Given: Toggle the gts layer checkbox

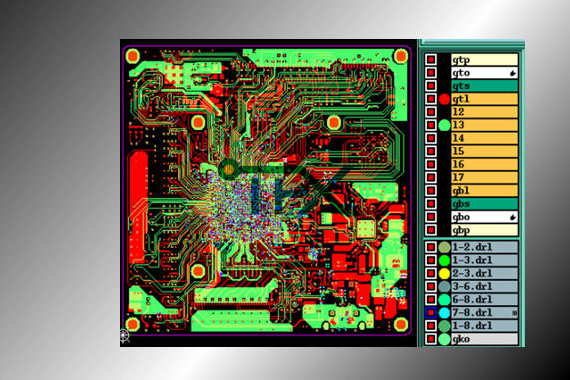Looking at the screenshot, I should (431, 86).
